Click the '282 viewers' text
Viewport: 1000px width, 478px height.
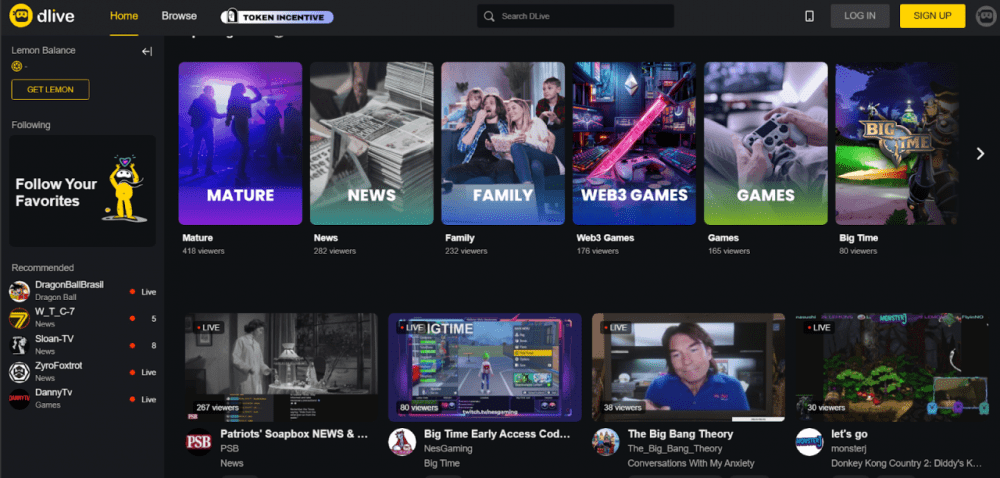335,251
